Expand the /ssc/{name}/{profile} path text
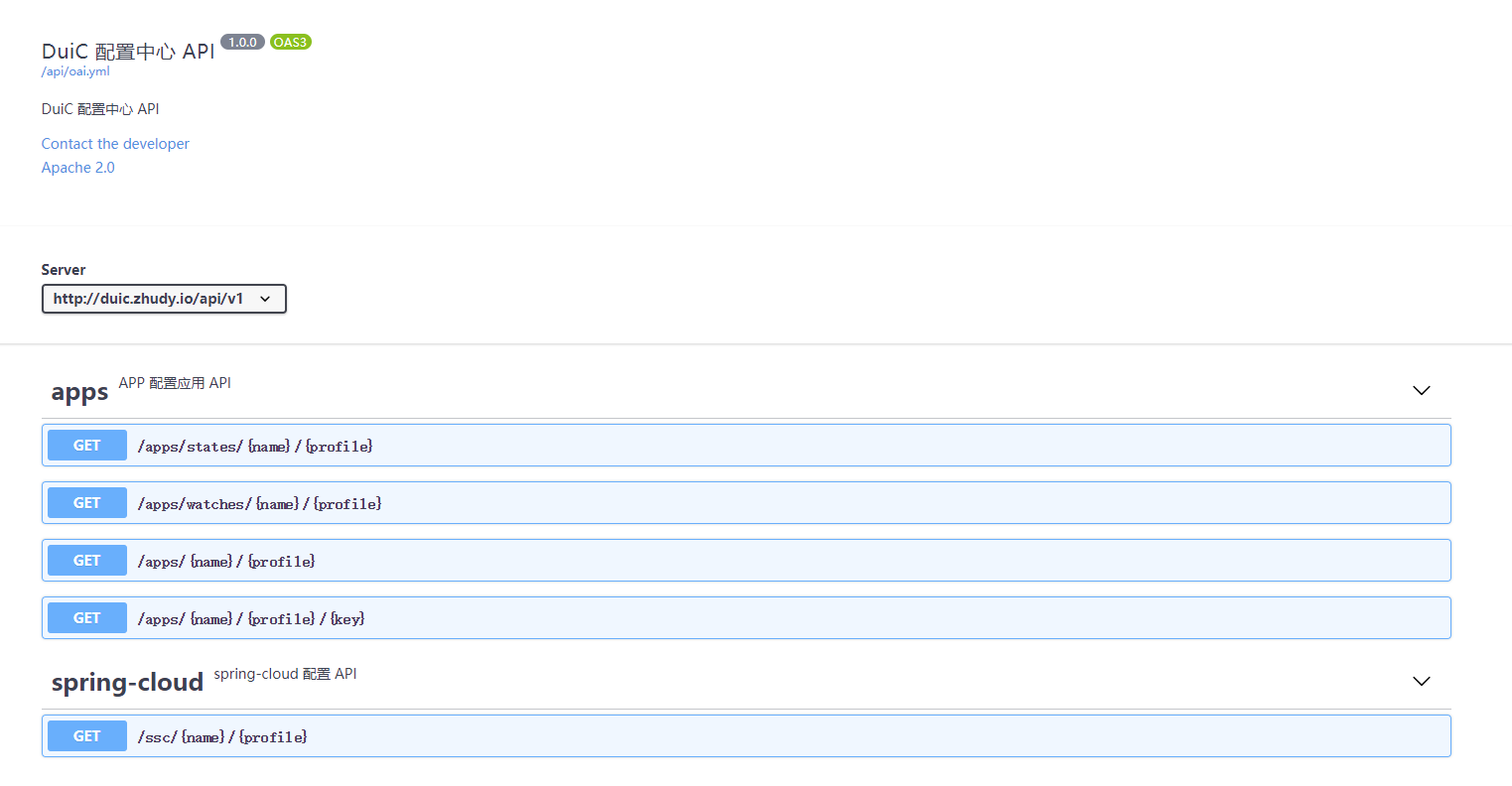This screenshot has height=786, width=1512. click(222, 737)
